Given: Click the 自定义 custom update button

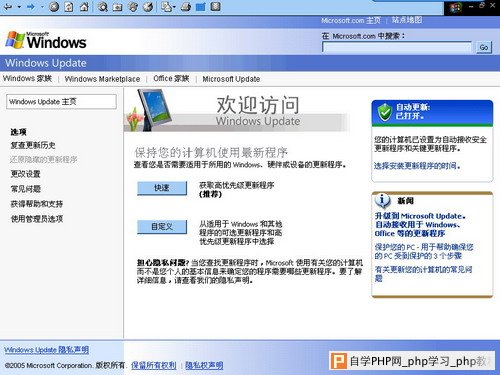Looking at the screenshot, I should click(162, 227).
